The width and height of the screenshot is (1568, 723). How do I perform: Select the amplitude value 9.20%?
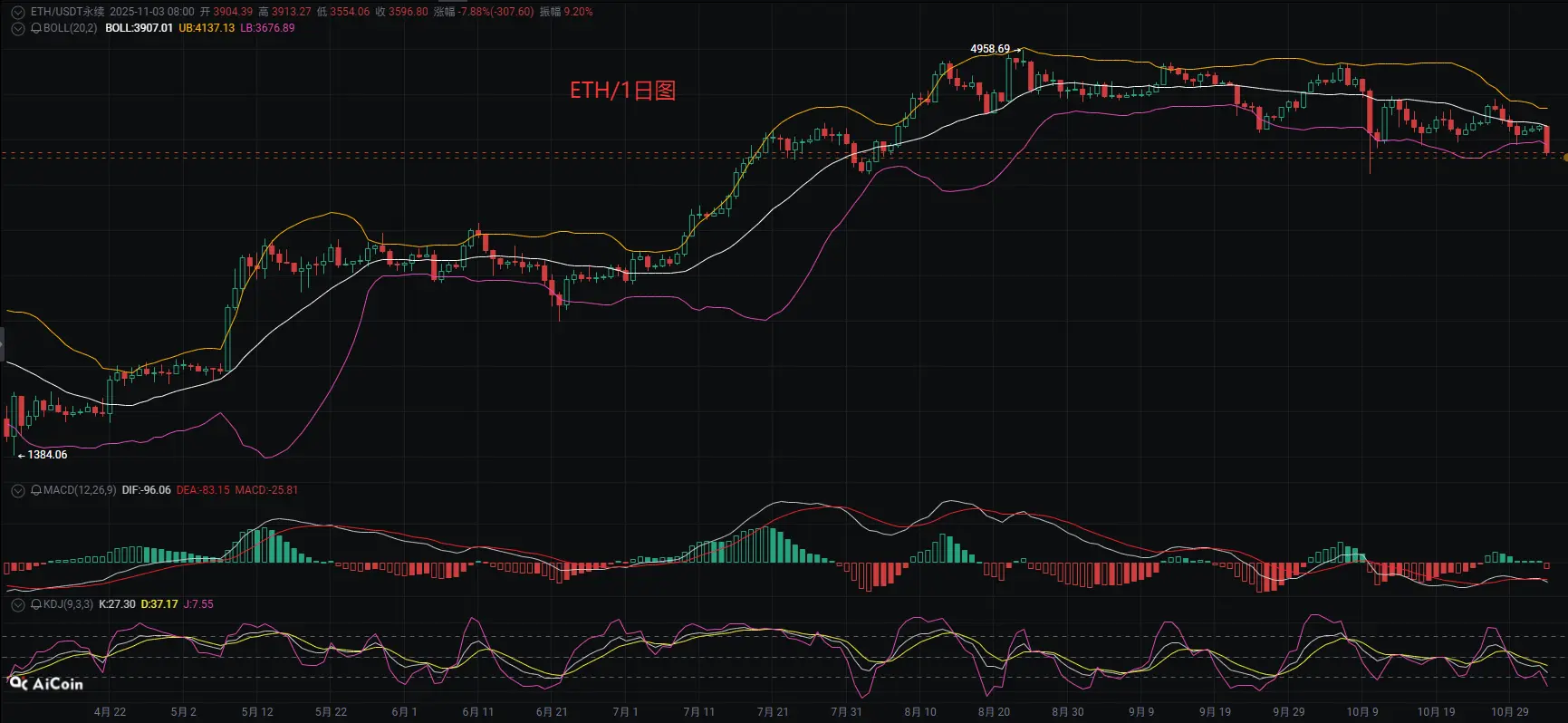[578, 12]
